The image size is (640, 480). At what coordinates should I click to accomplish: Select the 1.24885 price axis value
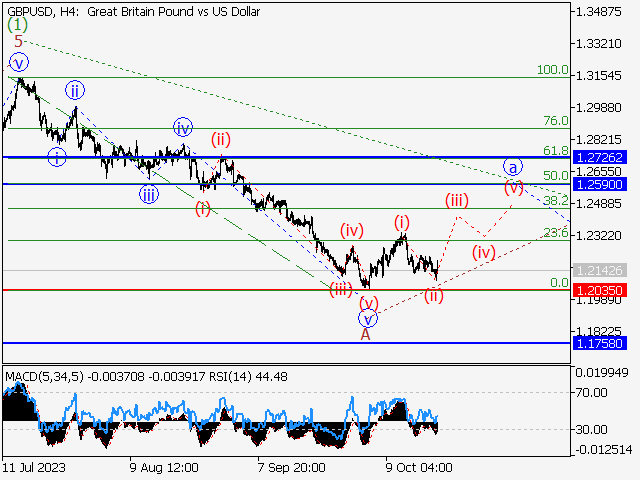coord(598,203)
